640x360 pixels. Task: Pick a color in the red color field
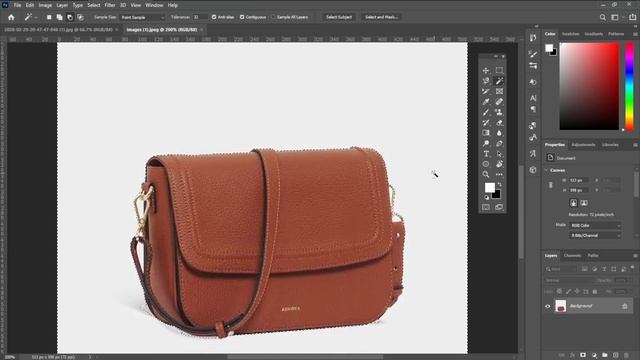(589, 87)
